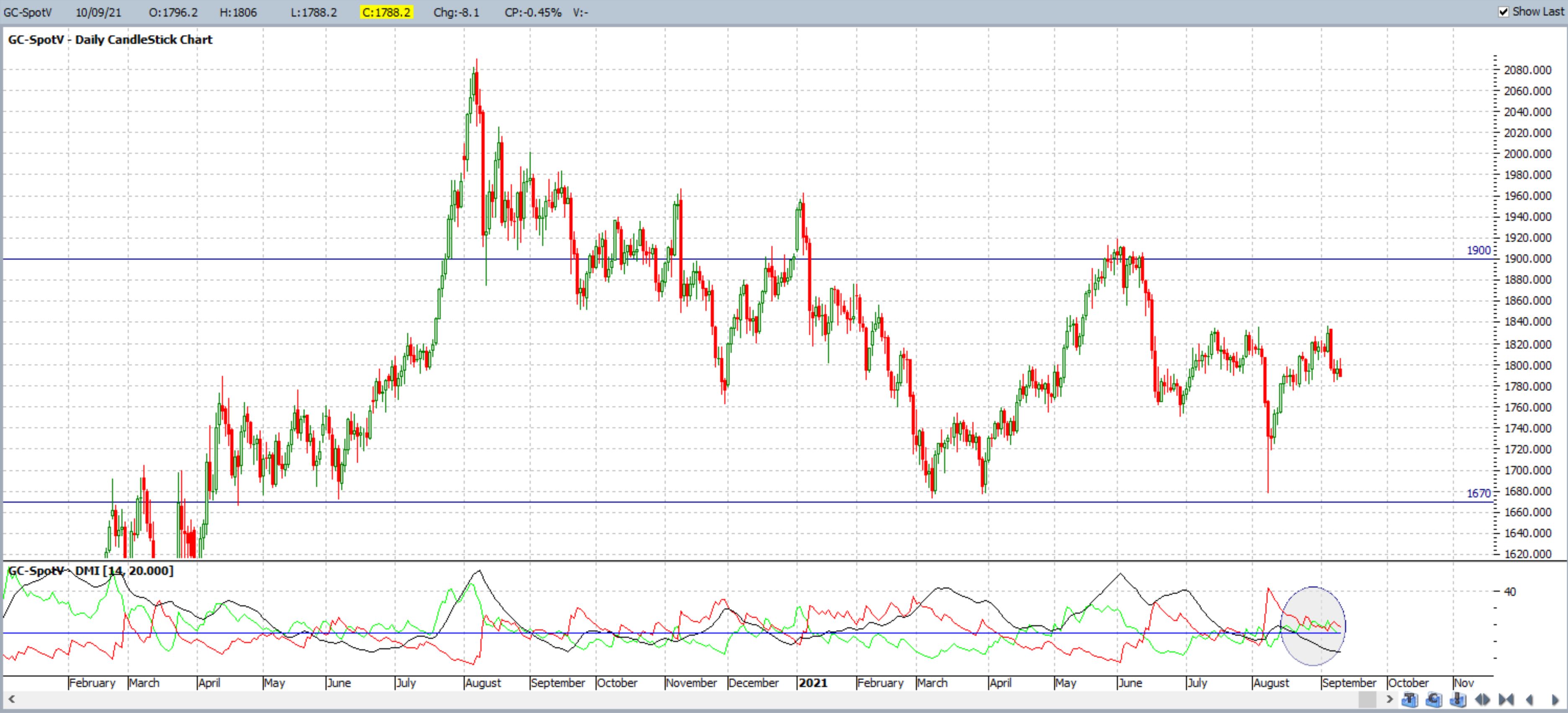
Task: Click the V:- volume field in header
Action: (x=580, y=12)
